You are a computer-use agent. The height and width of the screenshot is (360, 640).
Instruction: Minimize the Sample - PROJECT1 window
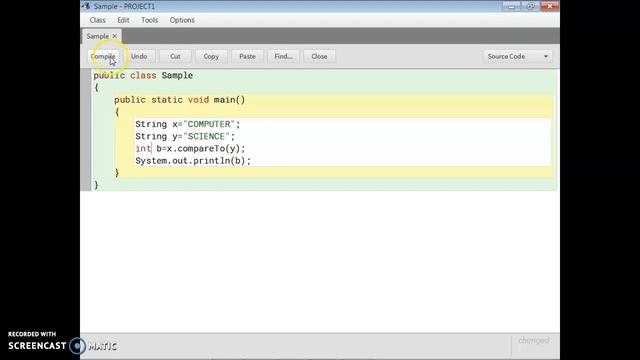pyautogui.click(x=511, y=6)
